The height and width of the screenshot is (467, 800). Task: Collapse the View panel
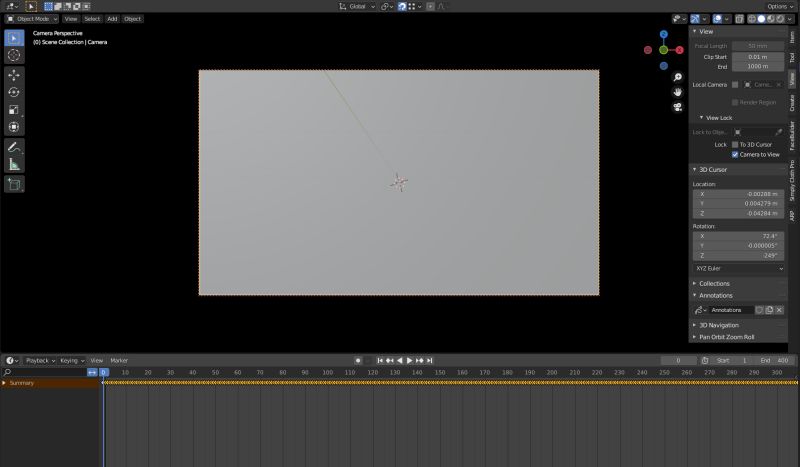point(694,32)
